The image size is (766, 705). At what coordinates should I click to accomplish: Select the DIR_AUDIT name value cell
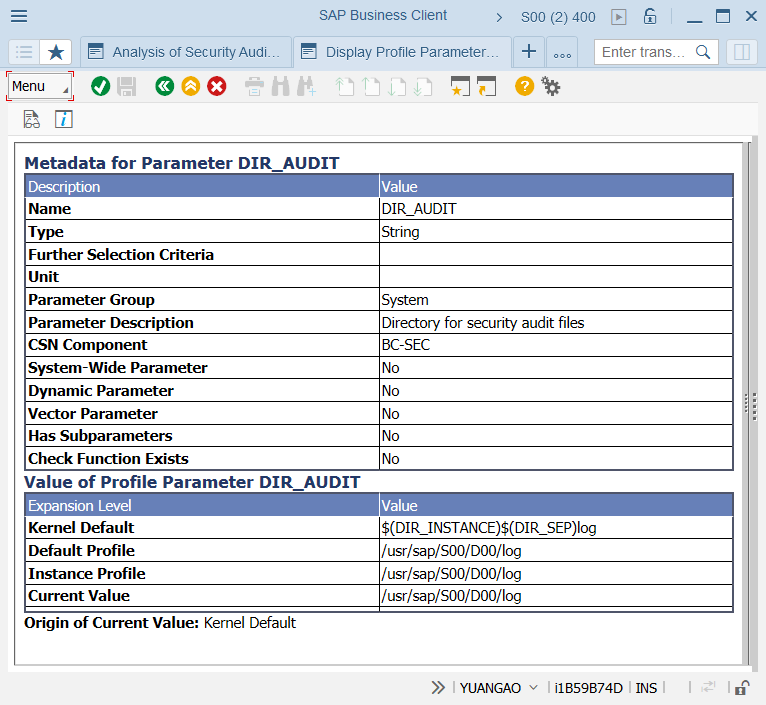(556, 209)
